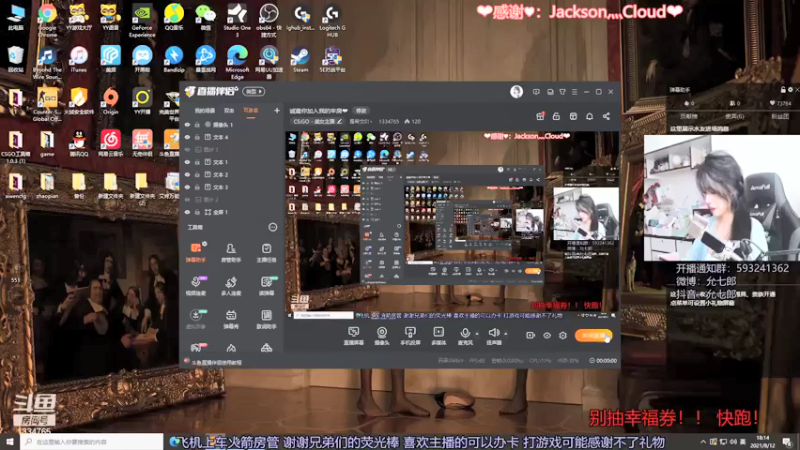The image size is (800, 450).
Task: Expand microphone options arrow
Action: (477, 334)
